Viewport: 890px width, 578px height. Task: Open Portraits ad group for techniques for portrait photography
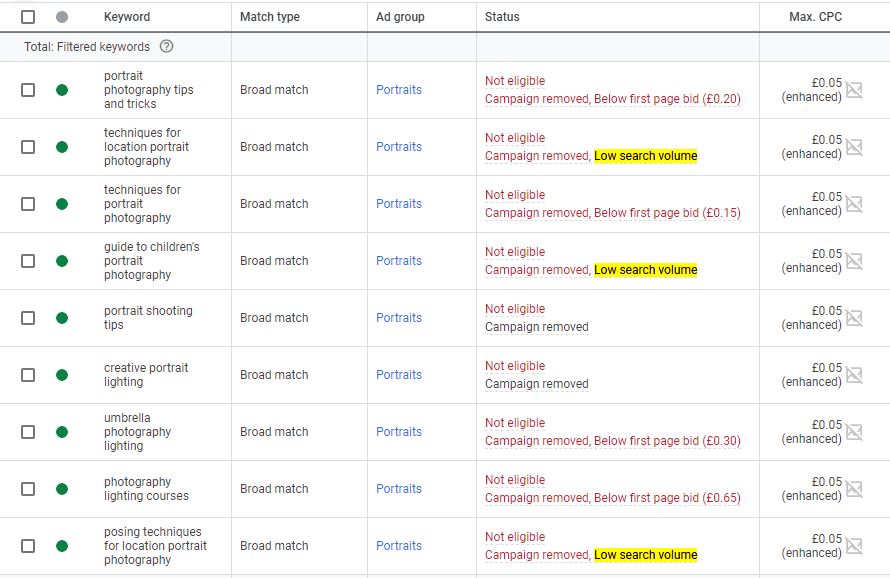tap(399, 204)
